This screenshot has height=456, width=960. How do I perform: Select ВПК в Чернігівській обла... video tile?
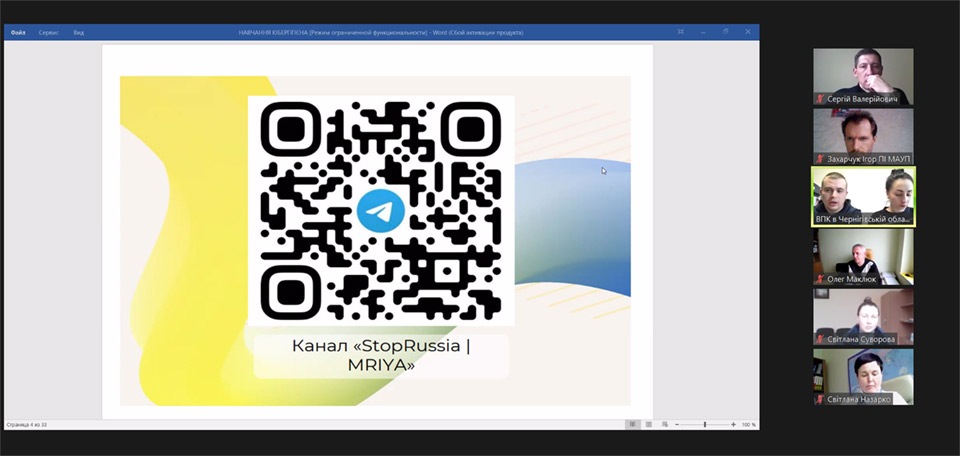click(x=863, y=196)
